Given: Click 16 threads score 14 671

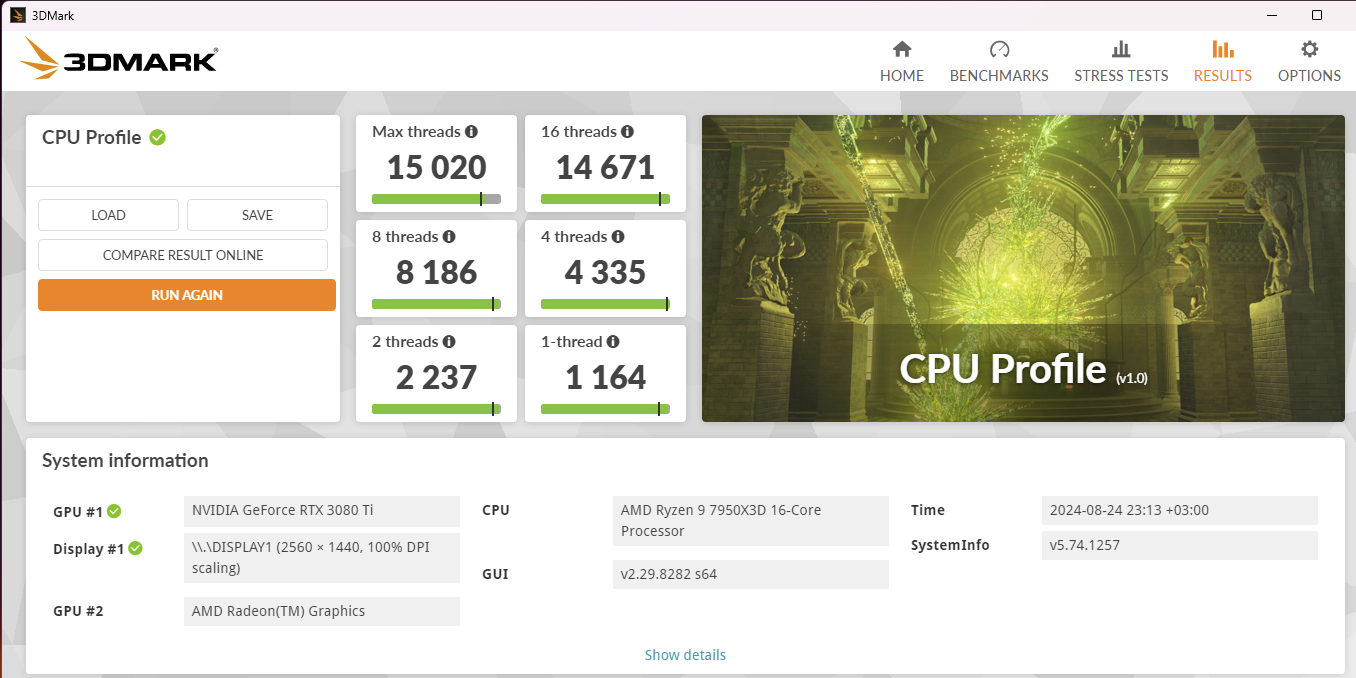Looking at the screenshot, I should 606,167.
